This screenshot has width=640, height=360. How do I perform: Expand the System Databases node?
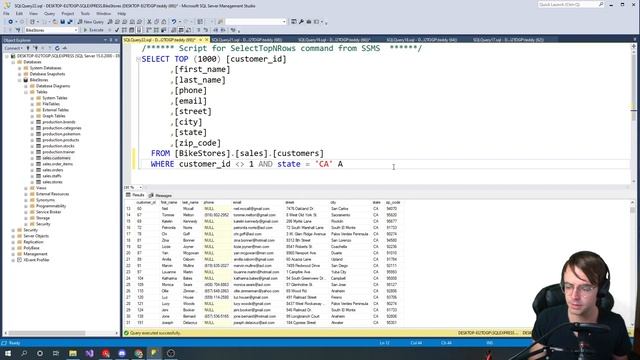point(20,68)
